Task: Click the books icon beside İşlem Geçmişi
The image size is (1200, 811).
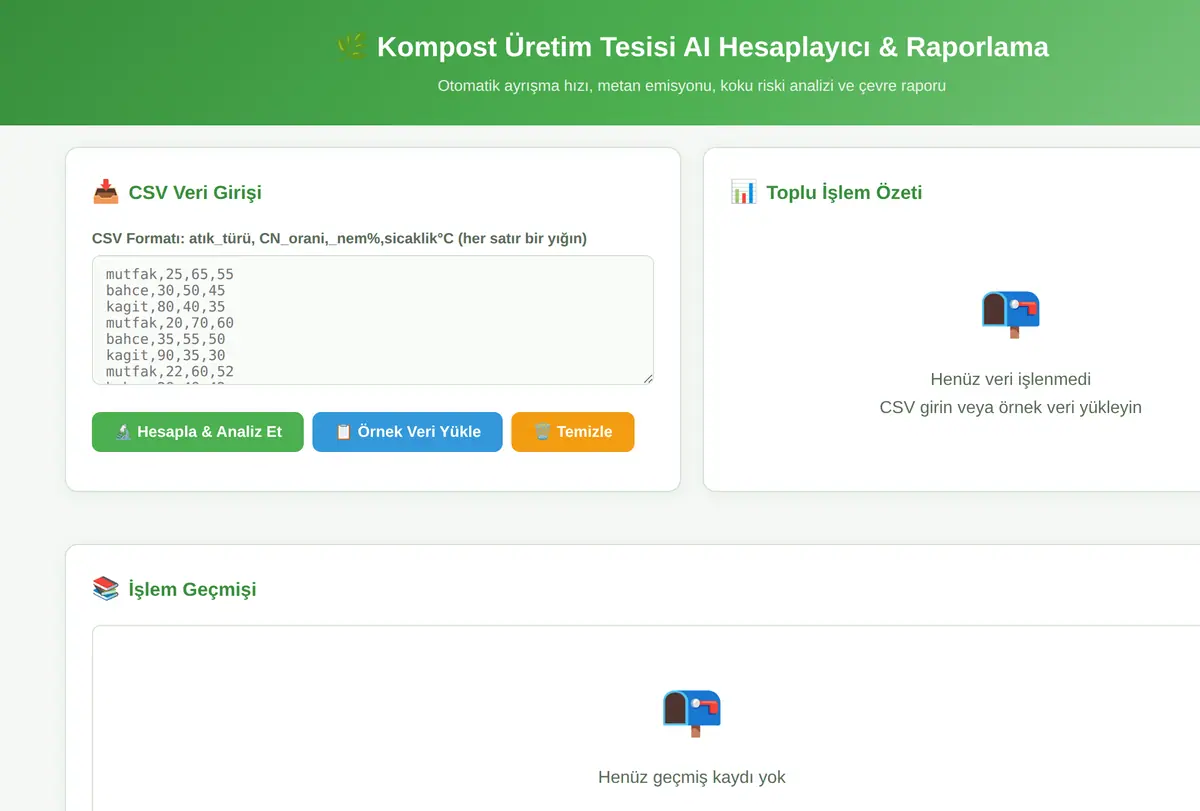Action: point(106,589)
